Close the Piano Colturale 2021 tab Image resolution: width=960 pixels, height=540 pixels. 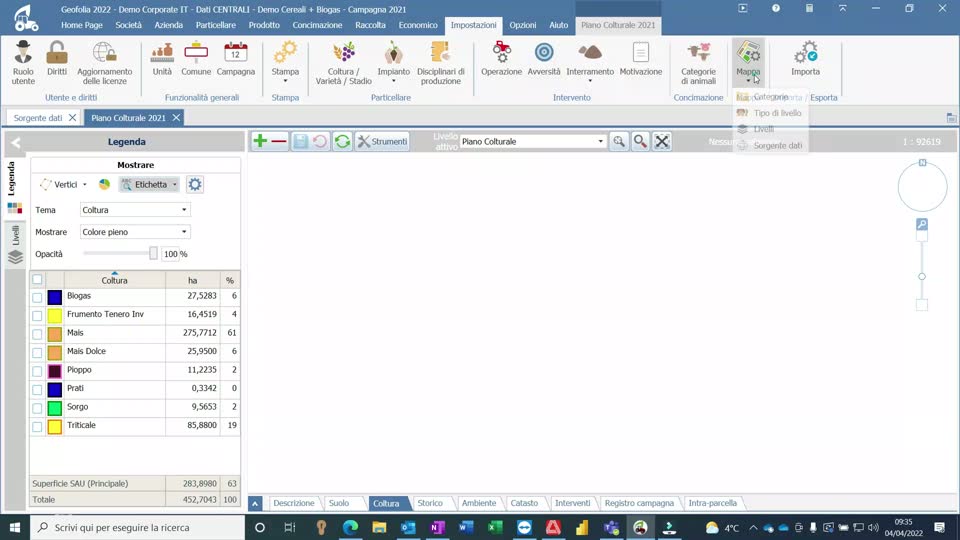click(x=176, y=118)
